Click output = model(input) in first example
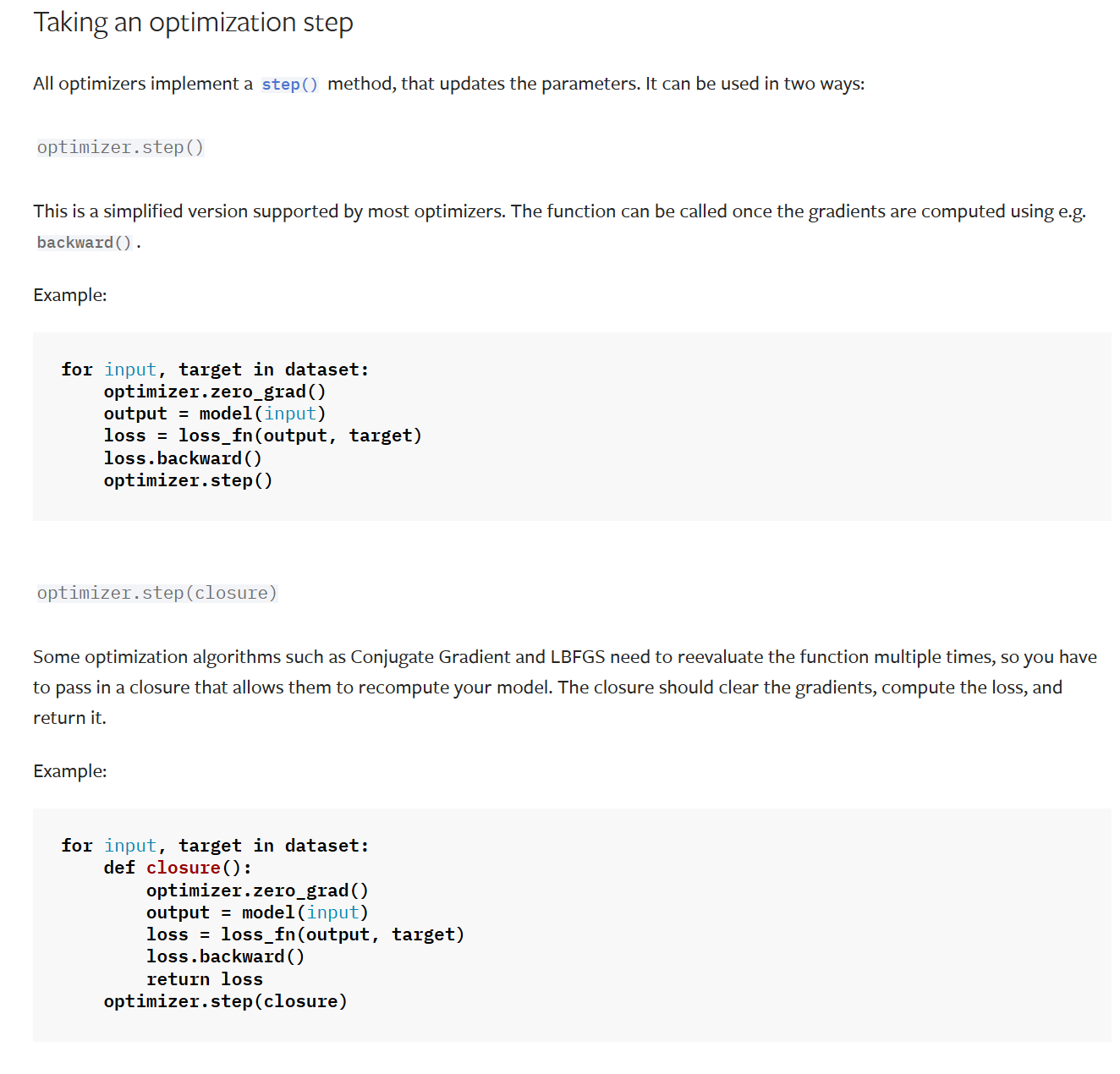Viewport: 1120px width, 1074px height. coord(215,414)
